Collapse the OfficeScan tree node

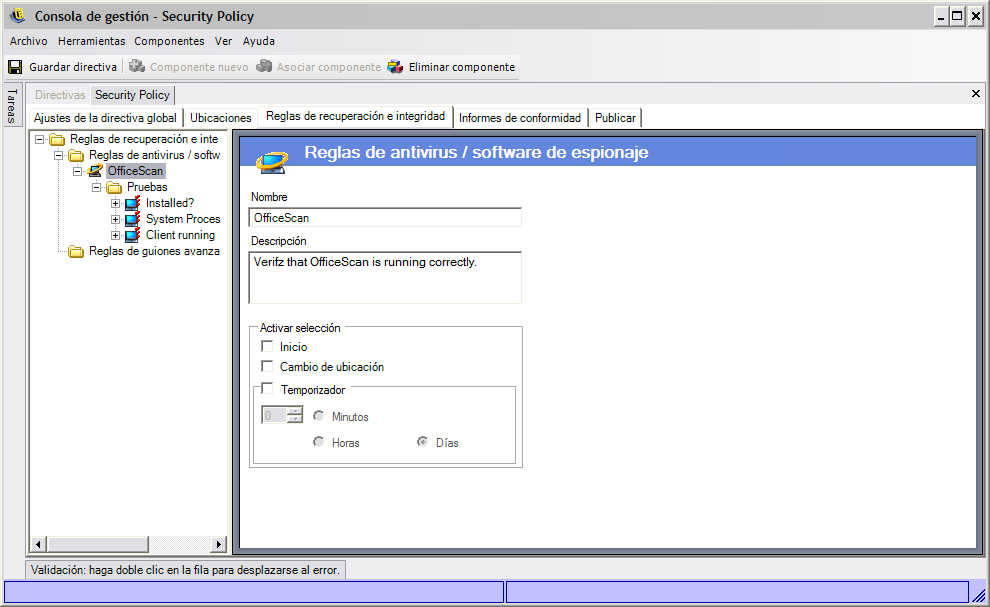[x=78, y=171]
